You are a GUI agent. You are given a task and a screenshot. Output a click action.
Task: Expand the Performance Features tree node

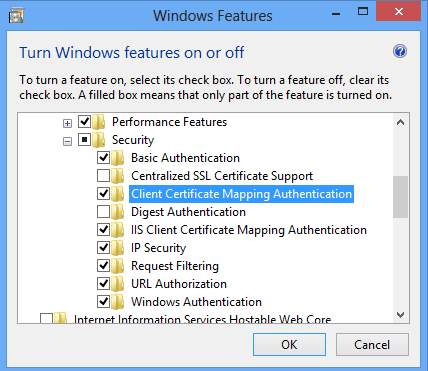tap(67, 124)
